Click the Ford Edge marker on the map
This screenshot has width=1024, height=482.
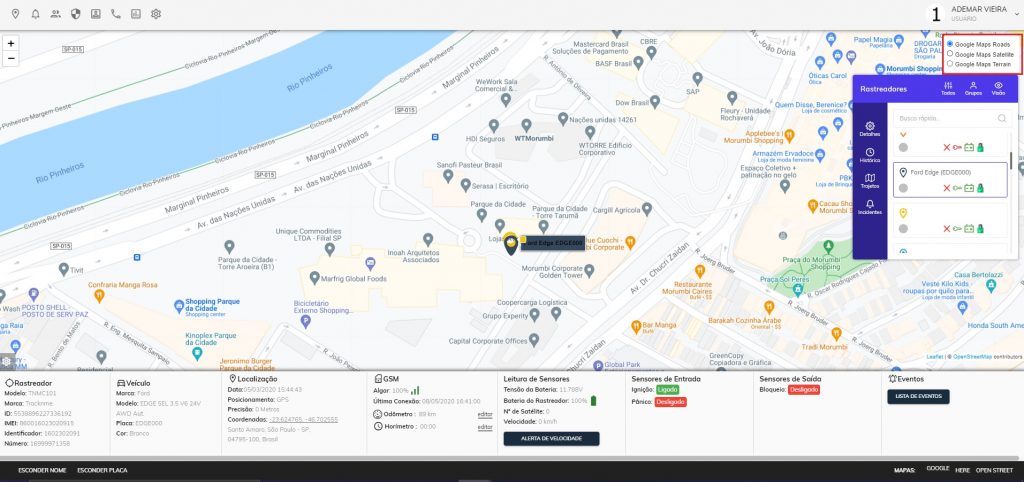[x=511, y=245]
